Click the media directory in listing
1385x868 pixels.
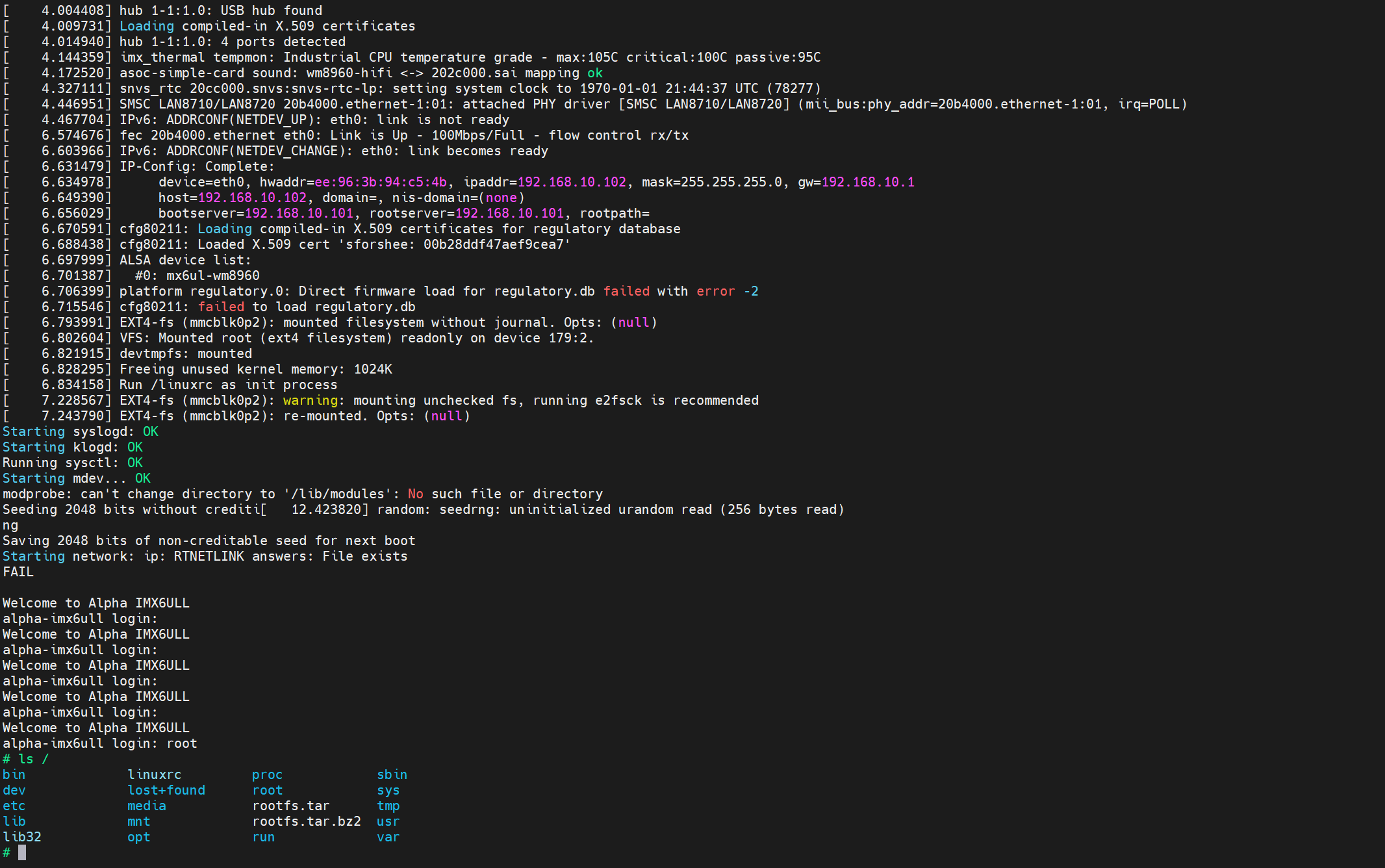coord(146,806)
